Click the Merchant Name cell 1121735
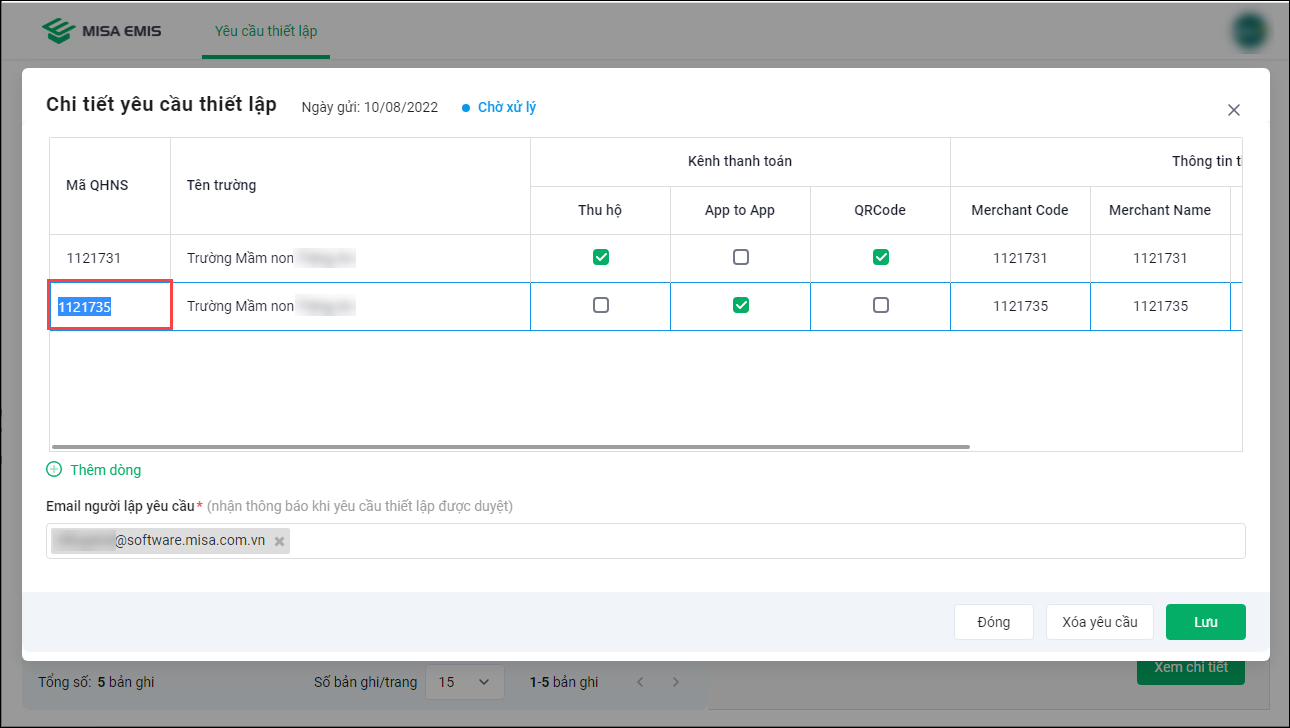The width and height of the screenshot is (1290, 728). coord(1160,306)
